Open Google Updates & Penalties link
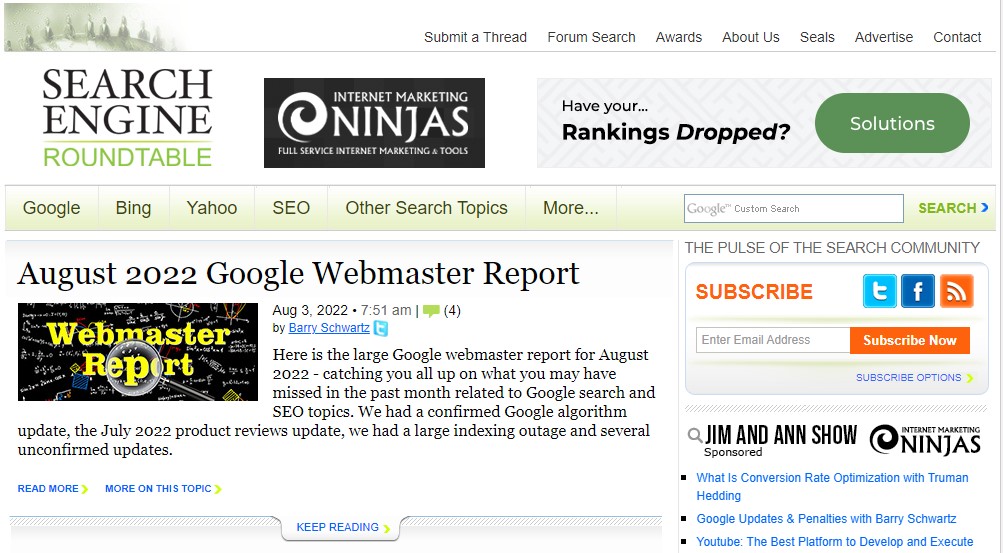Screen dimensions: 1003x553 pyautogui.click(x=826, y=518)
